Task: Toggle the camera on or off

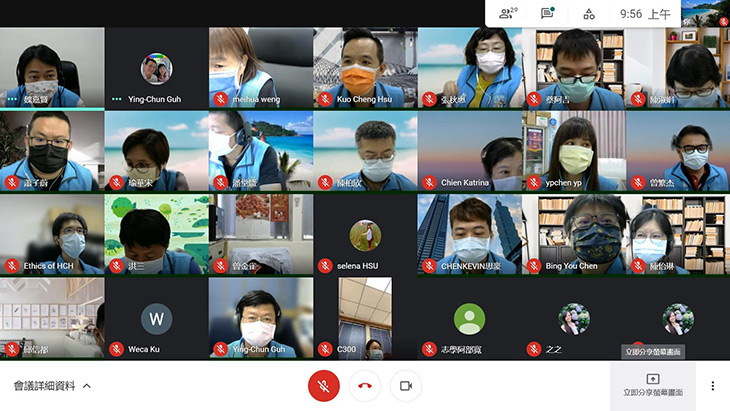Action: tap(406, 385)
